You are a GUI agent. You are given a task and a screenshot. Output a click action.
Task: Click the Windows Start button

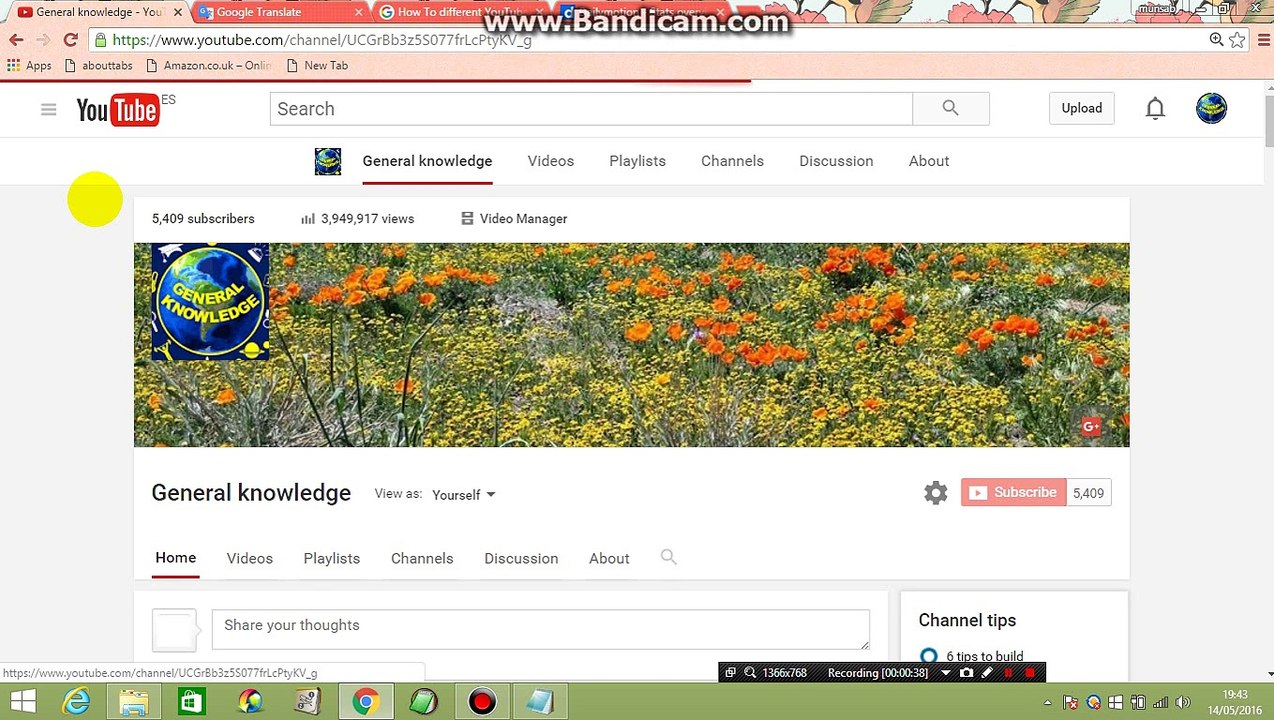(x=22, y=702)
